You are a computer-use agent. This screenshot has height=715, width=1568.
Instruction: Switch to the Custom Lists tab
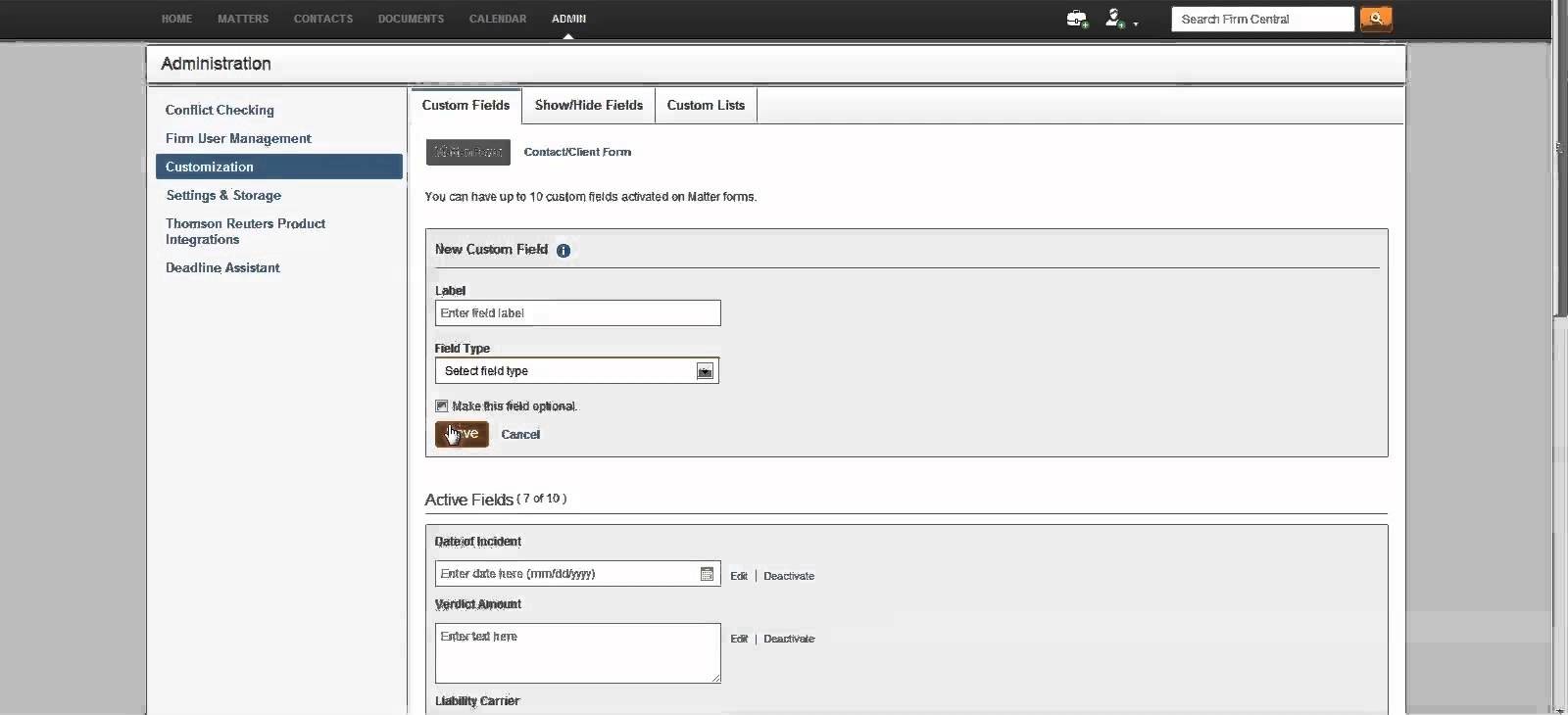[706, 106]
